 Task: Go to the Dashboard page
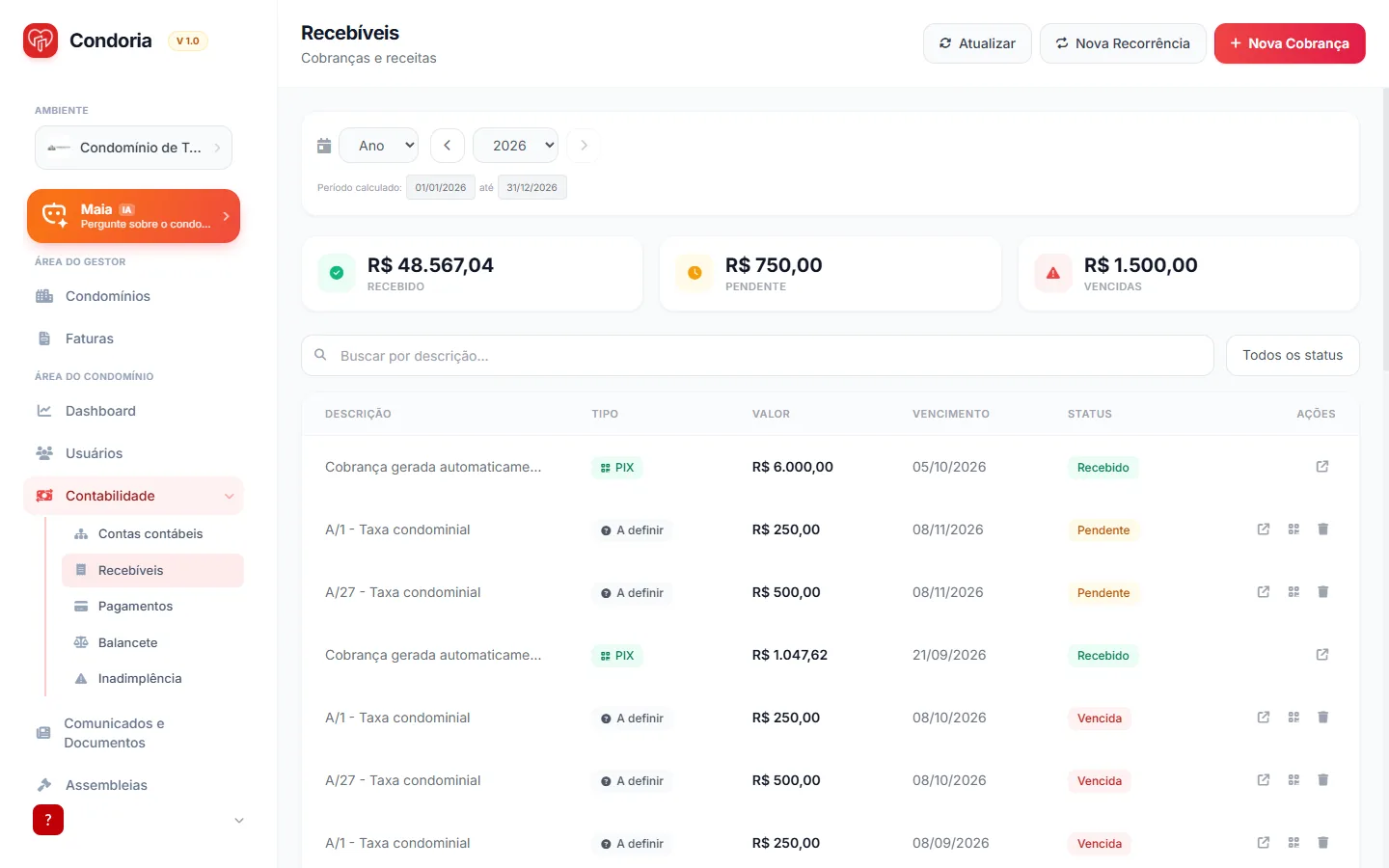133,411
